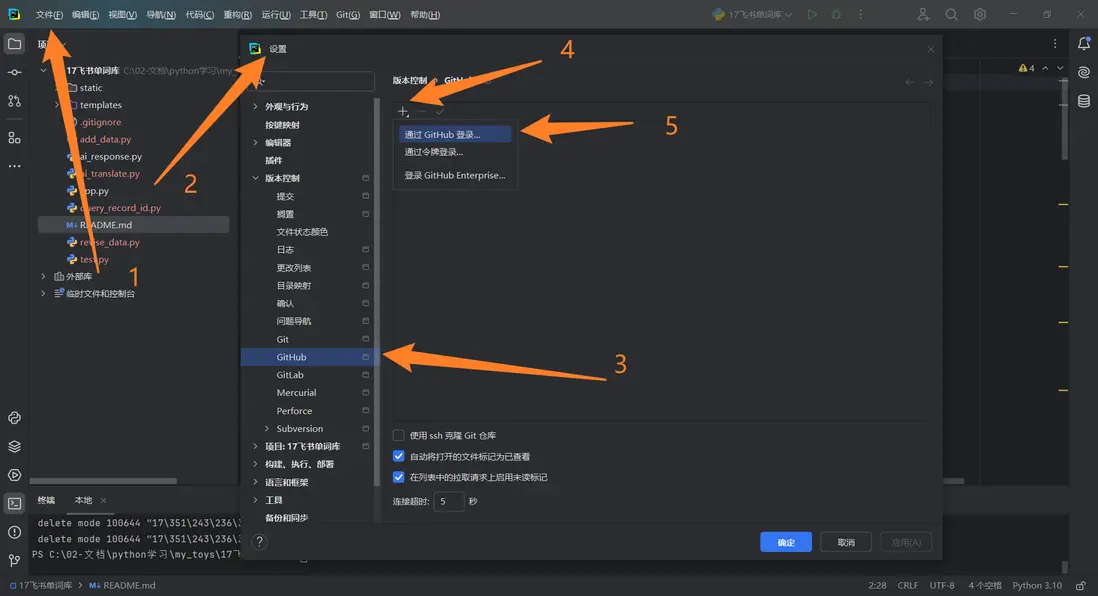Click the settings tree vertical scrollbar

coord(377,291)
